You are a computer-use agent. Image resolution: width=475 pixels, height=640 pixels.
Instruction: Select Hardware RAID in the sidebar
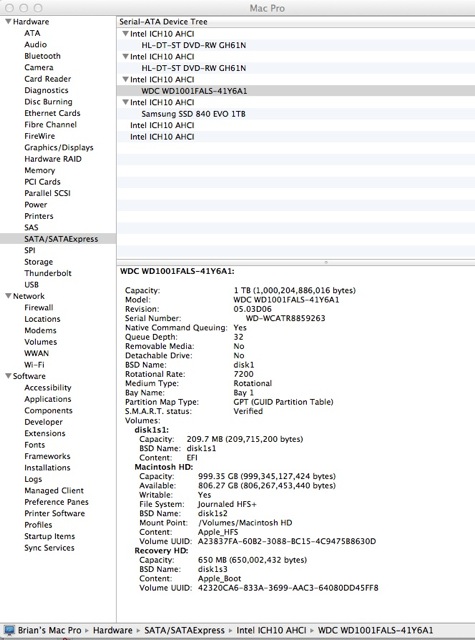53,159
